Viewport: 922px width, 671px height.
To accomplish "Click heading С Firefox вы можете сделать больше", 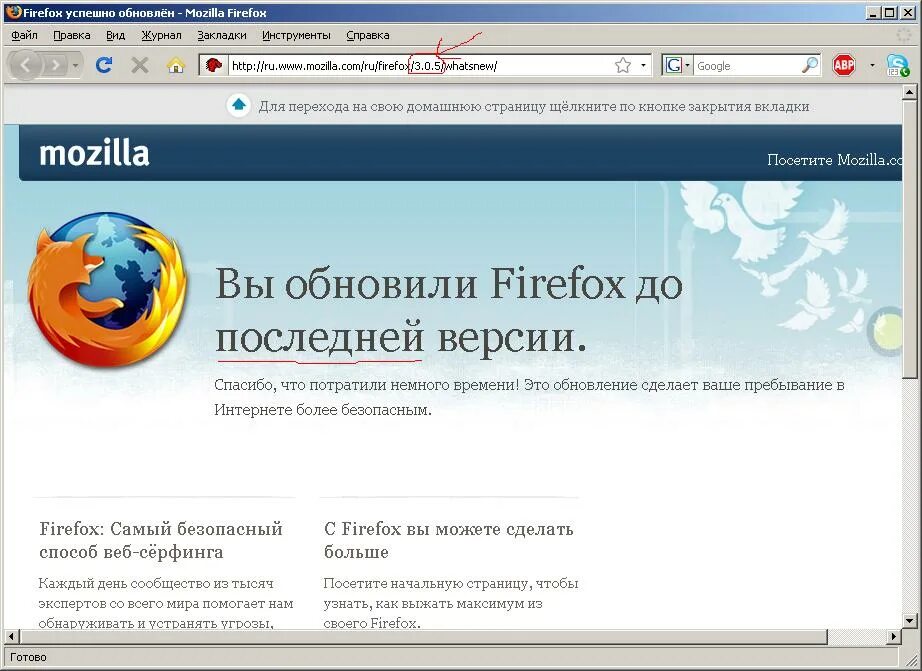I will click(x=449, y=540).
